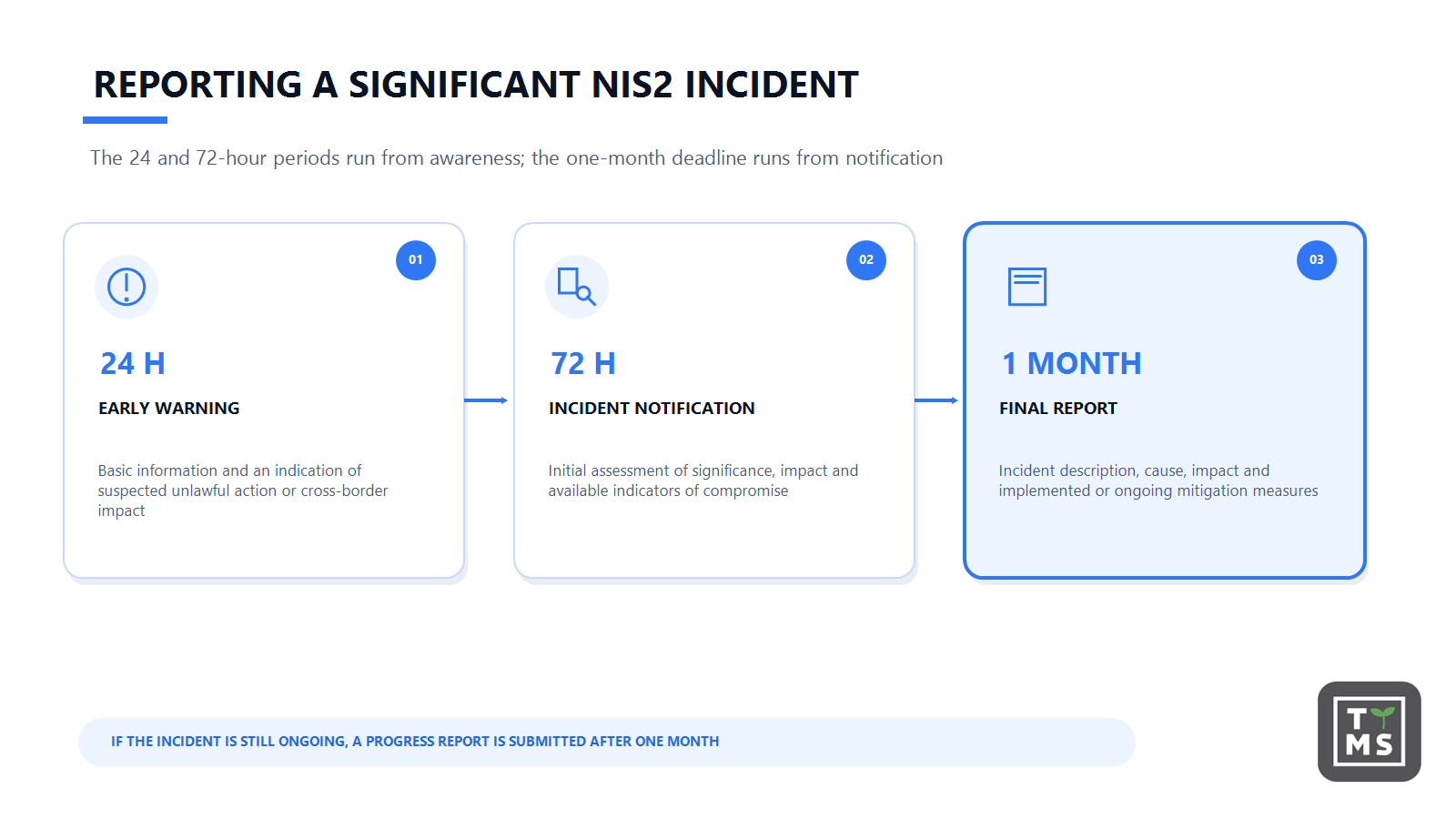This screenshot has width=1456, height=819.
Task: Click the exclamation alert icon in 24 H card
Action: point(126,287)
